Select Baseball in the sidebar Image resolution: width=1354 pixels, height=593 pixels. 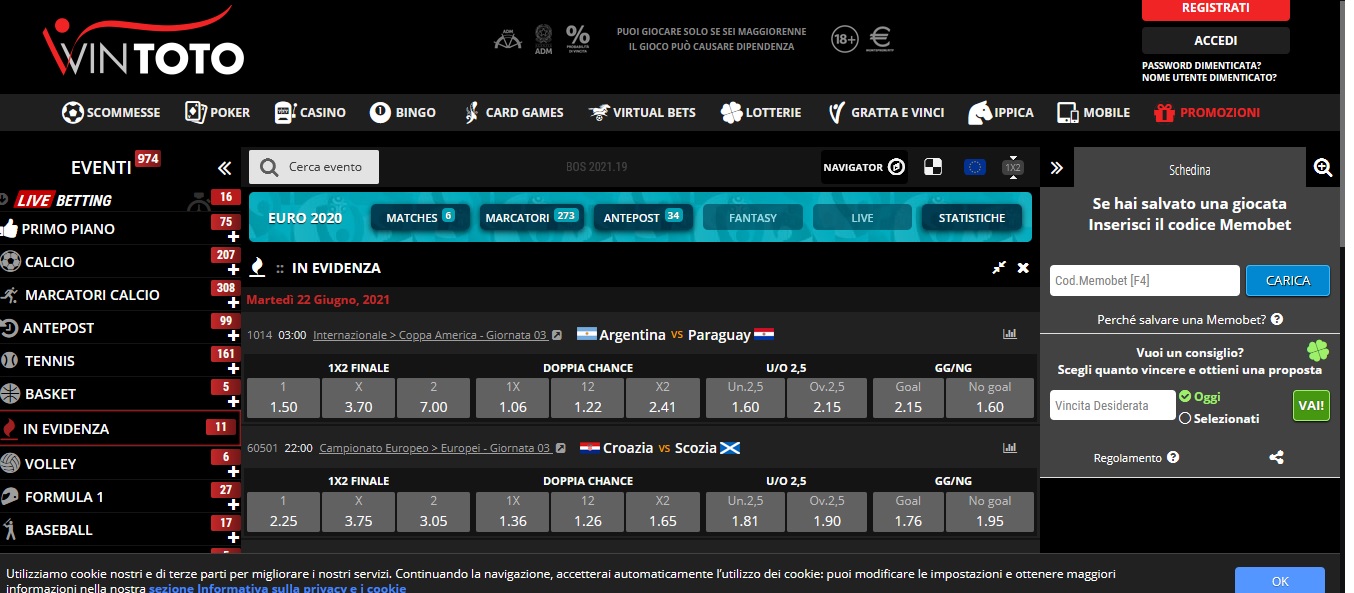[120, 530]
